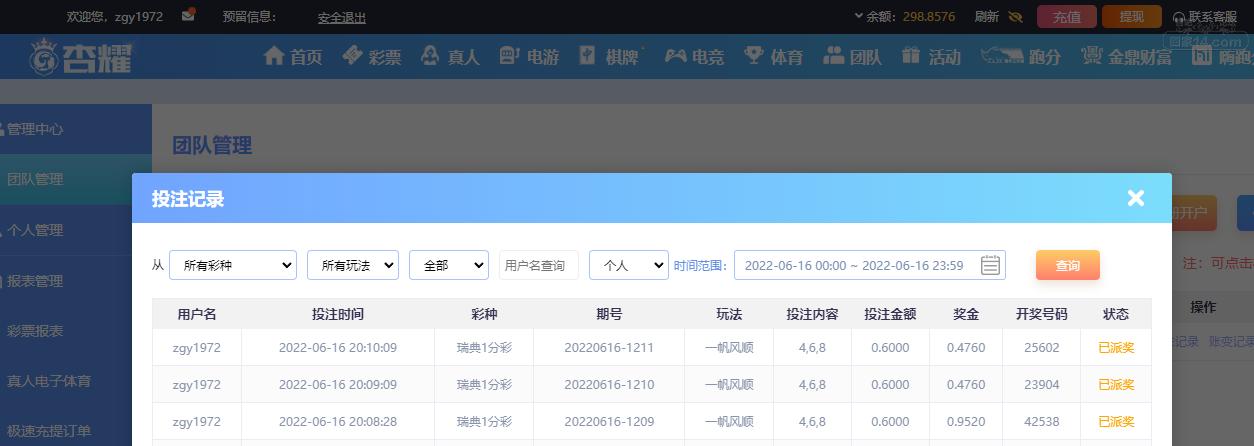Open the calendar icon in time range
The height and width of the screenshot is (446, 1254).
990,265
